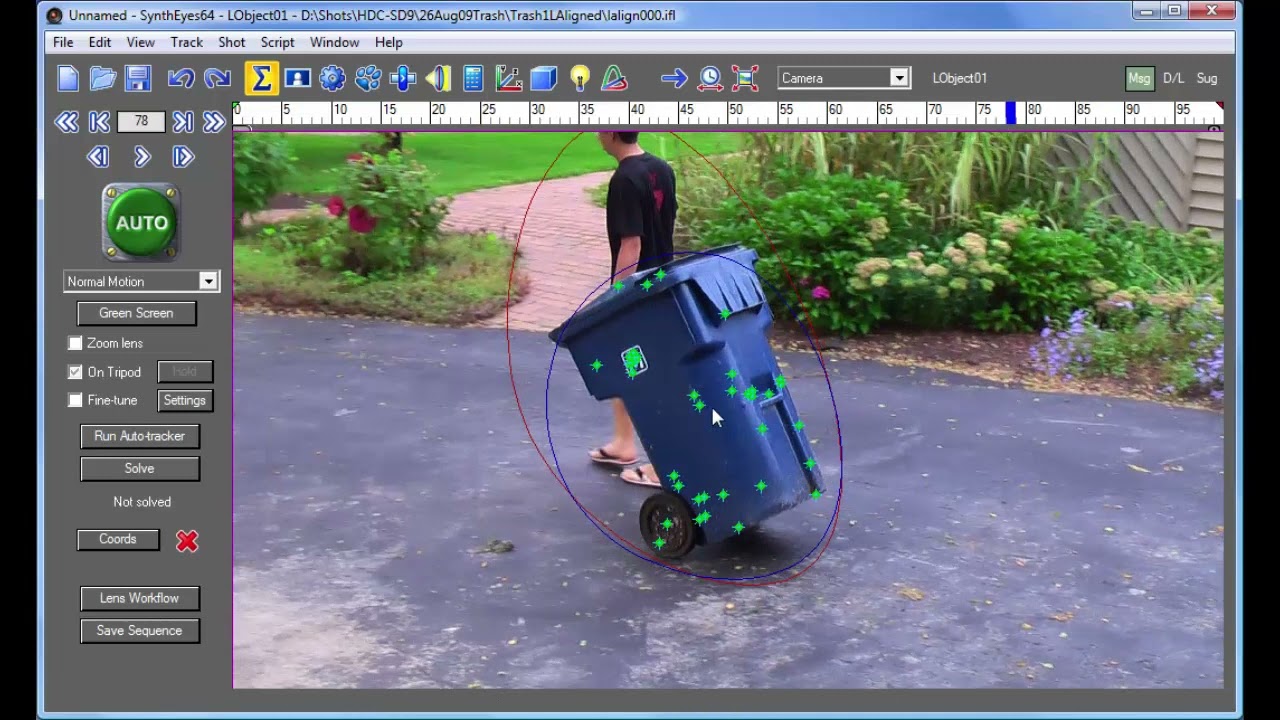Screen dimensions: 1280x720
Task: Open the solver calculator icon
Action: [x=473, y=78]
